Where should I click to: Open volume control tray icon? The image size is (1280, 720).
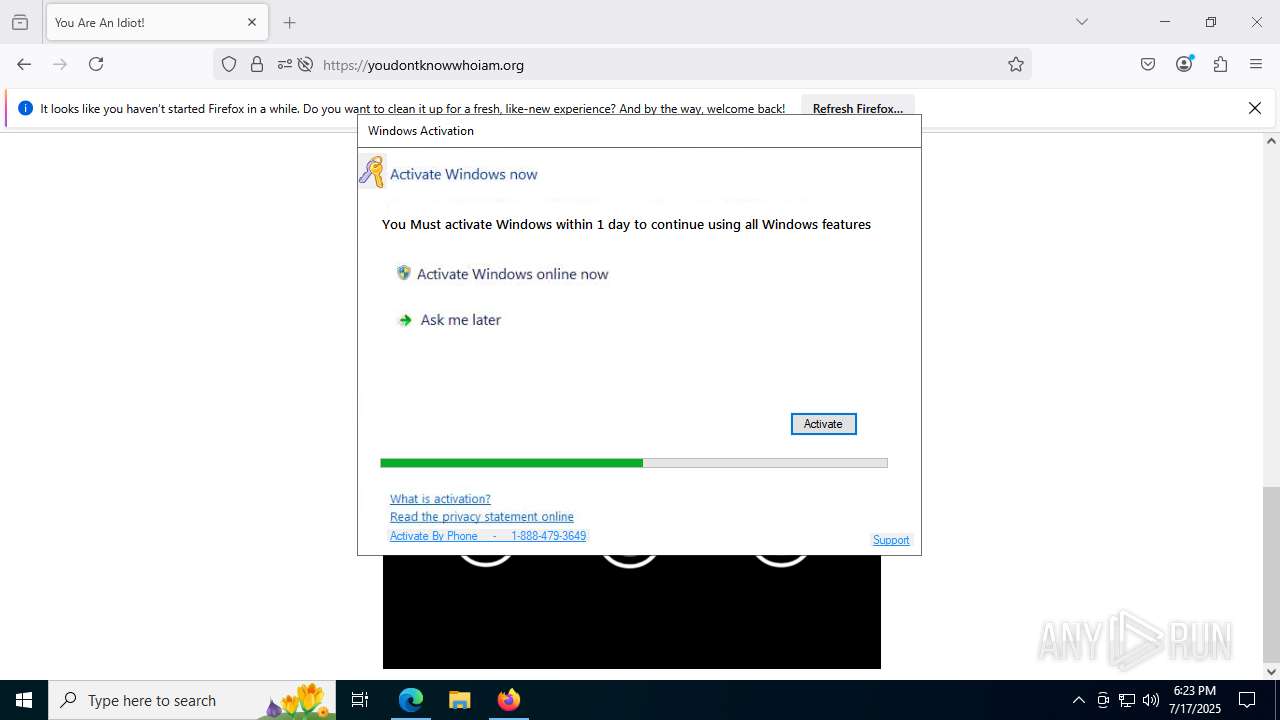point(1151,700)
